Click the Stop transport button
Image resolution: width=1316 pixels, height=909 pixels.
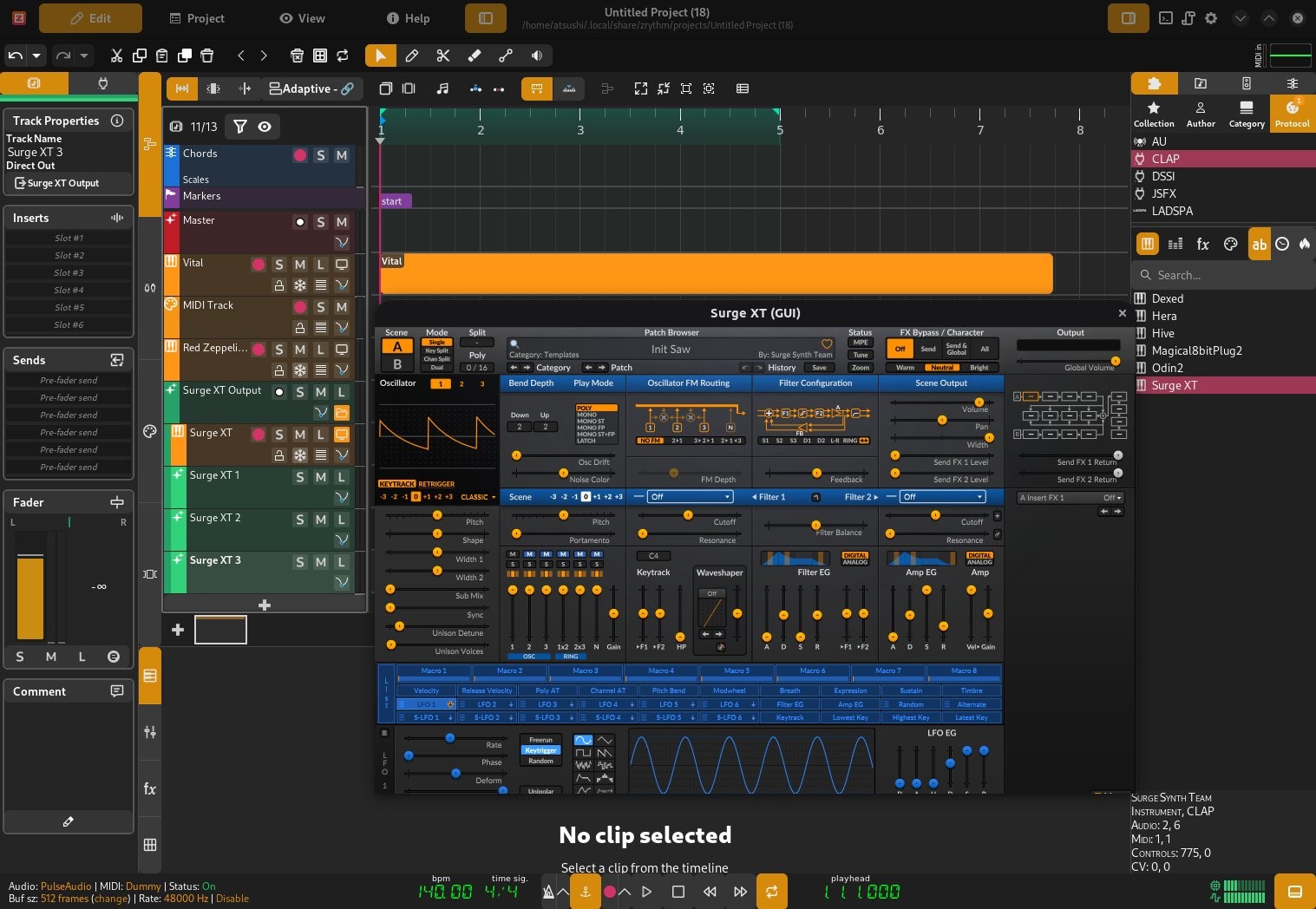(x=678, y=891)
